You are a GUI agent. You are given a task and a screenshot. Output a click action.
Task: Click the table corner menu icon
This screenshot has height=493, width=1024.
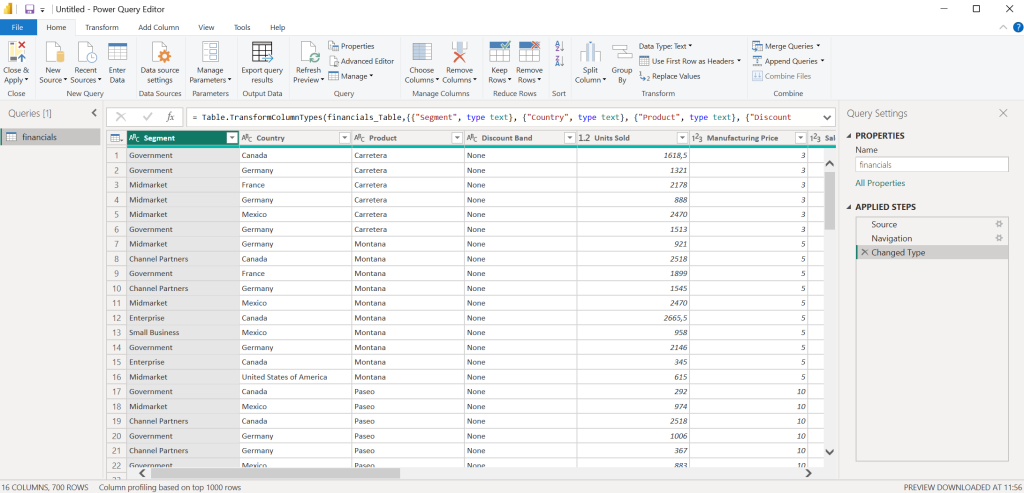(116, 138)
